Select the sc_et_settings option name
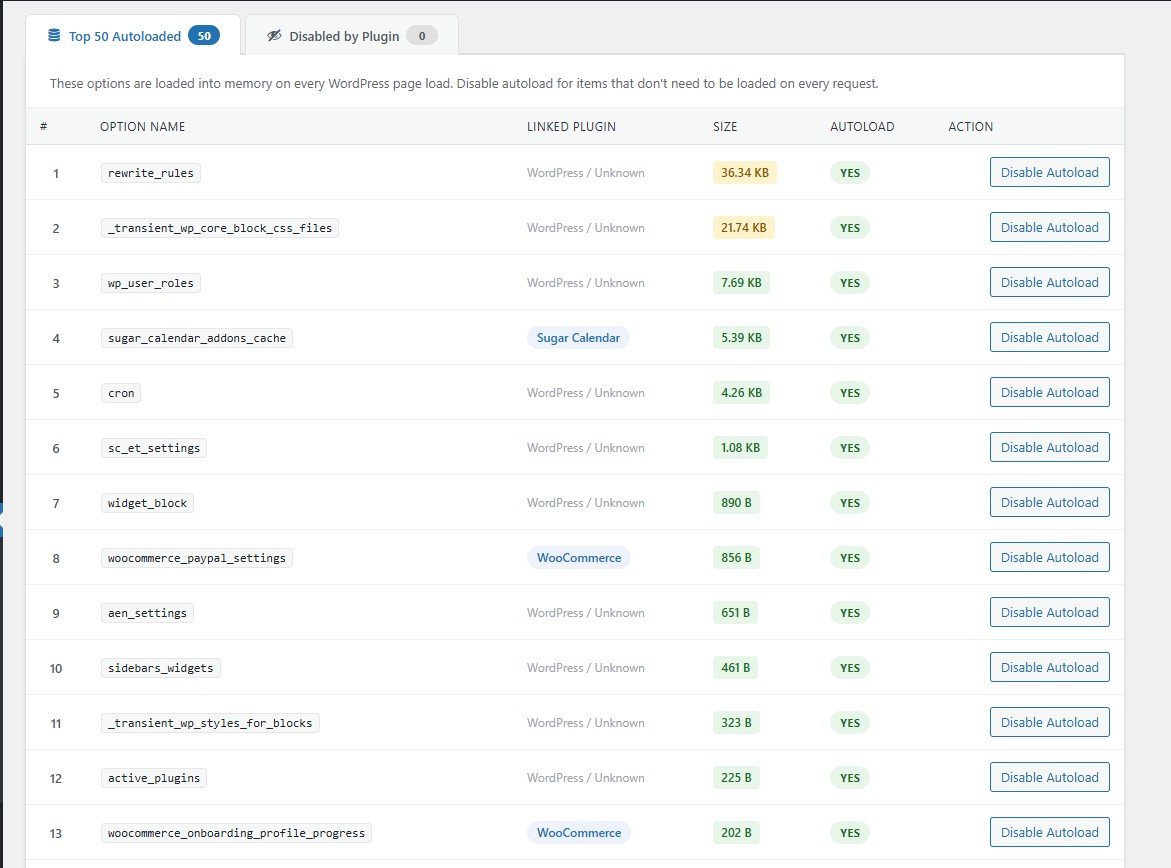The image size is (1171, 868). tap(154, 448)
